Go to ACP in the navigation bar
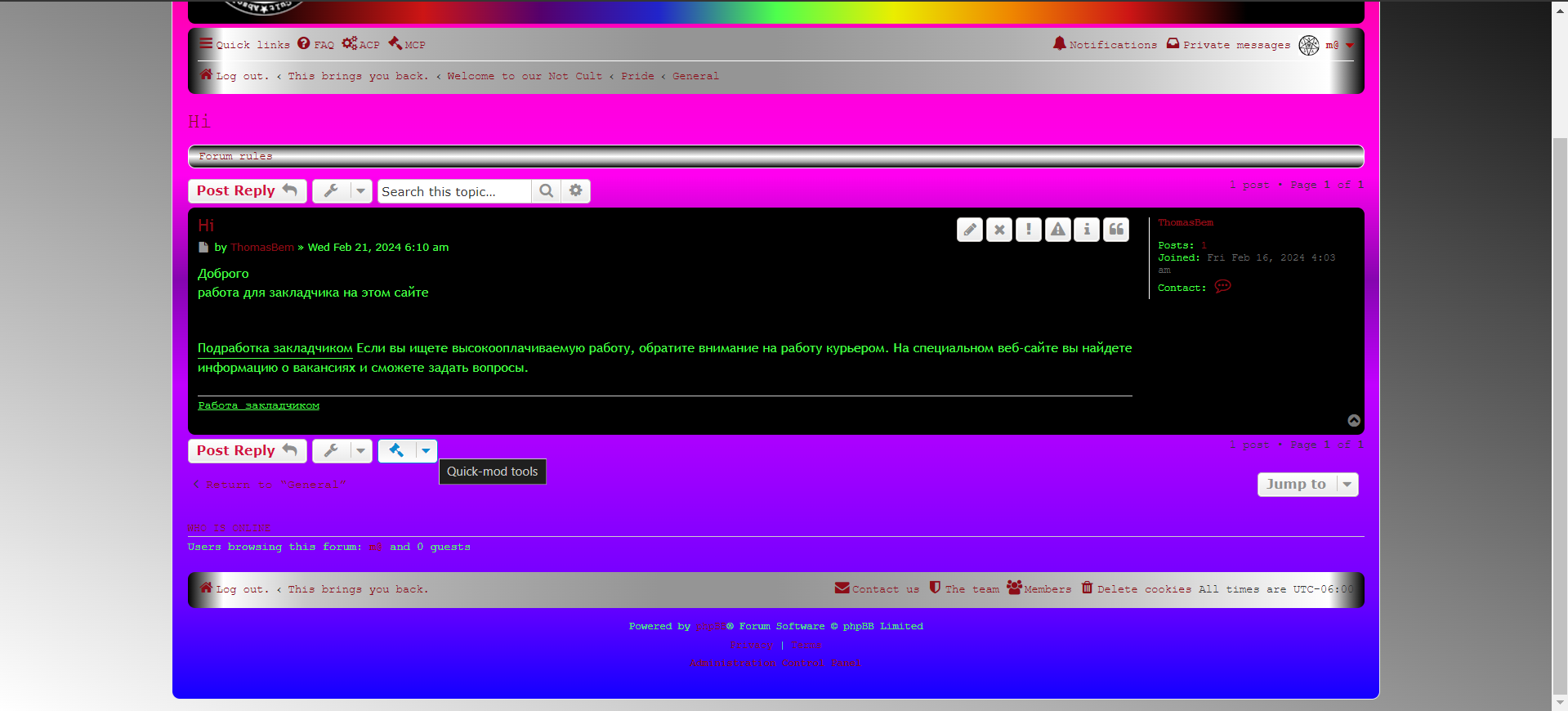 pos(360,45)
